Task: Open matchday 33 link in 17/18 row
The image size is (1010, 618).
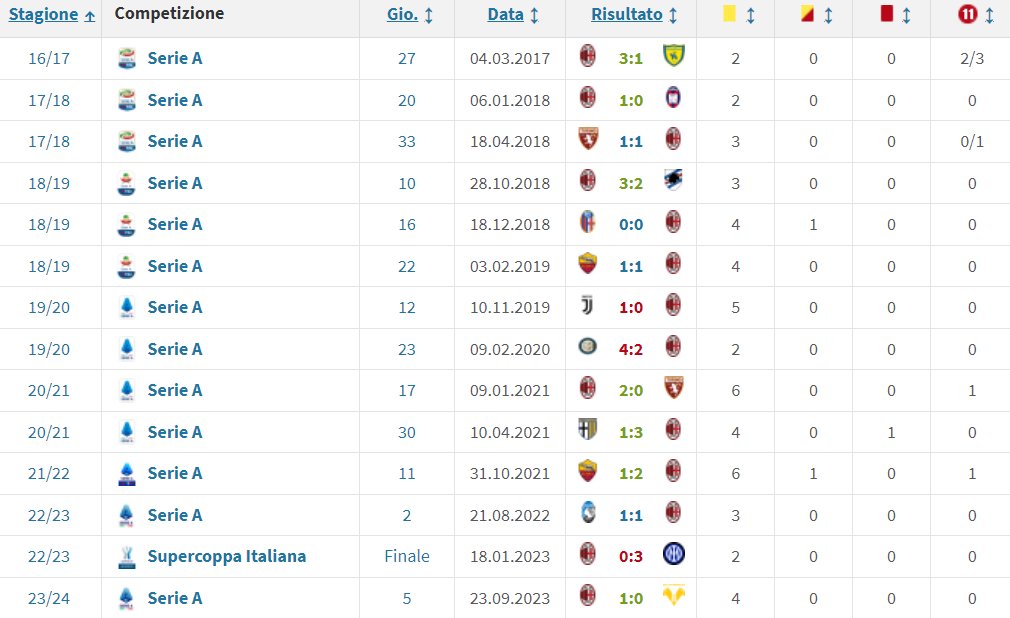Action: 406,142
